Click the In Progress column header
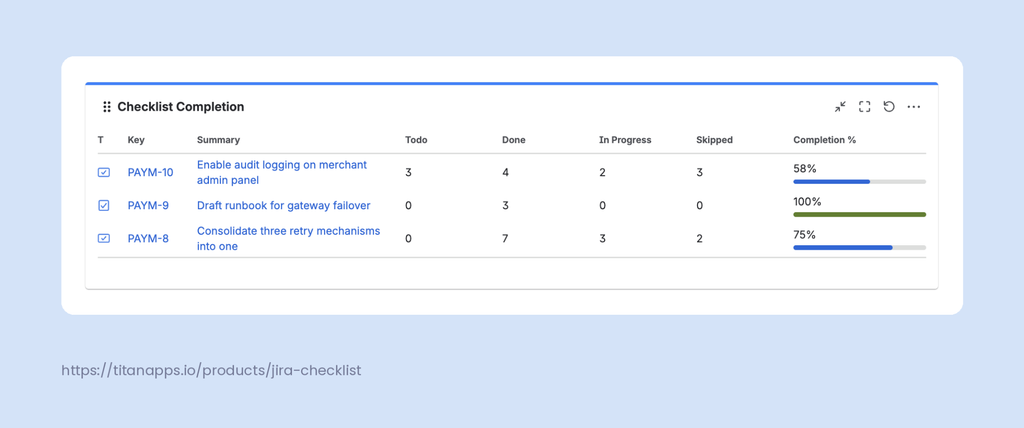Screen dimensions: 1024x428 coord(625,140)
